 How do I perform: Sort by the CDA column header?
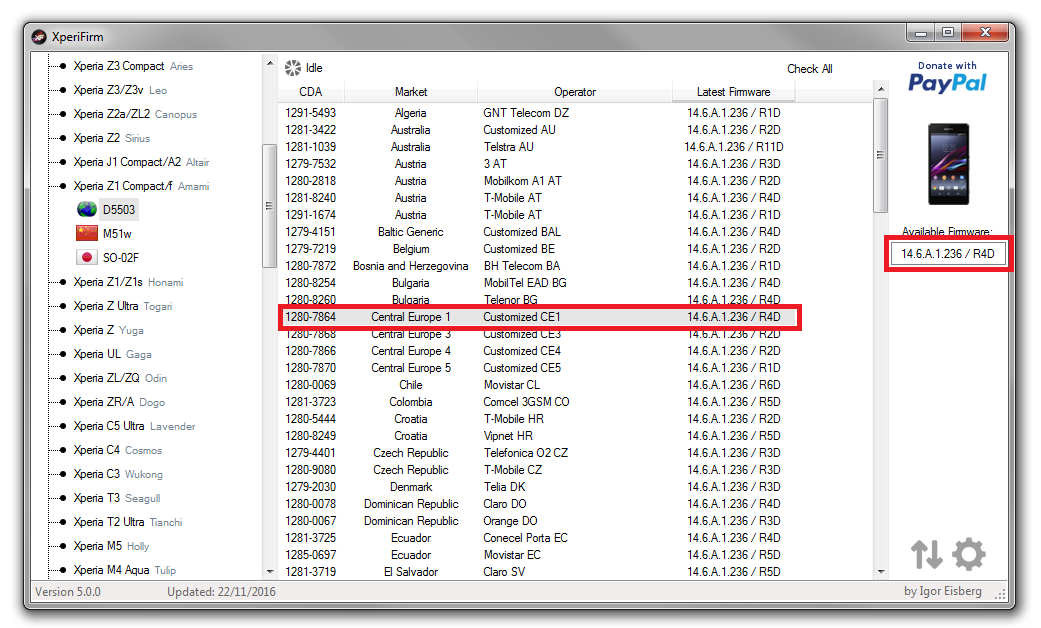[310, 92]
